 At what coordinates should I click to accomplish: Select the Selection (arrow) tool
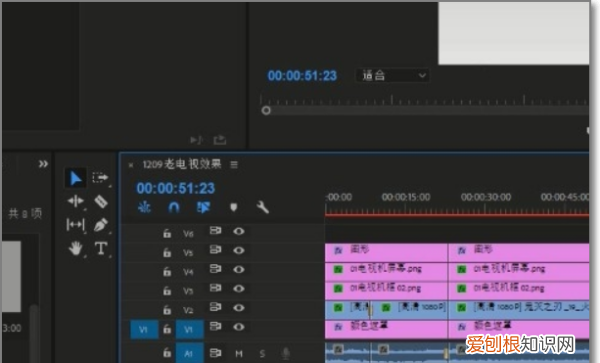click(75, 178)
